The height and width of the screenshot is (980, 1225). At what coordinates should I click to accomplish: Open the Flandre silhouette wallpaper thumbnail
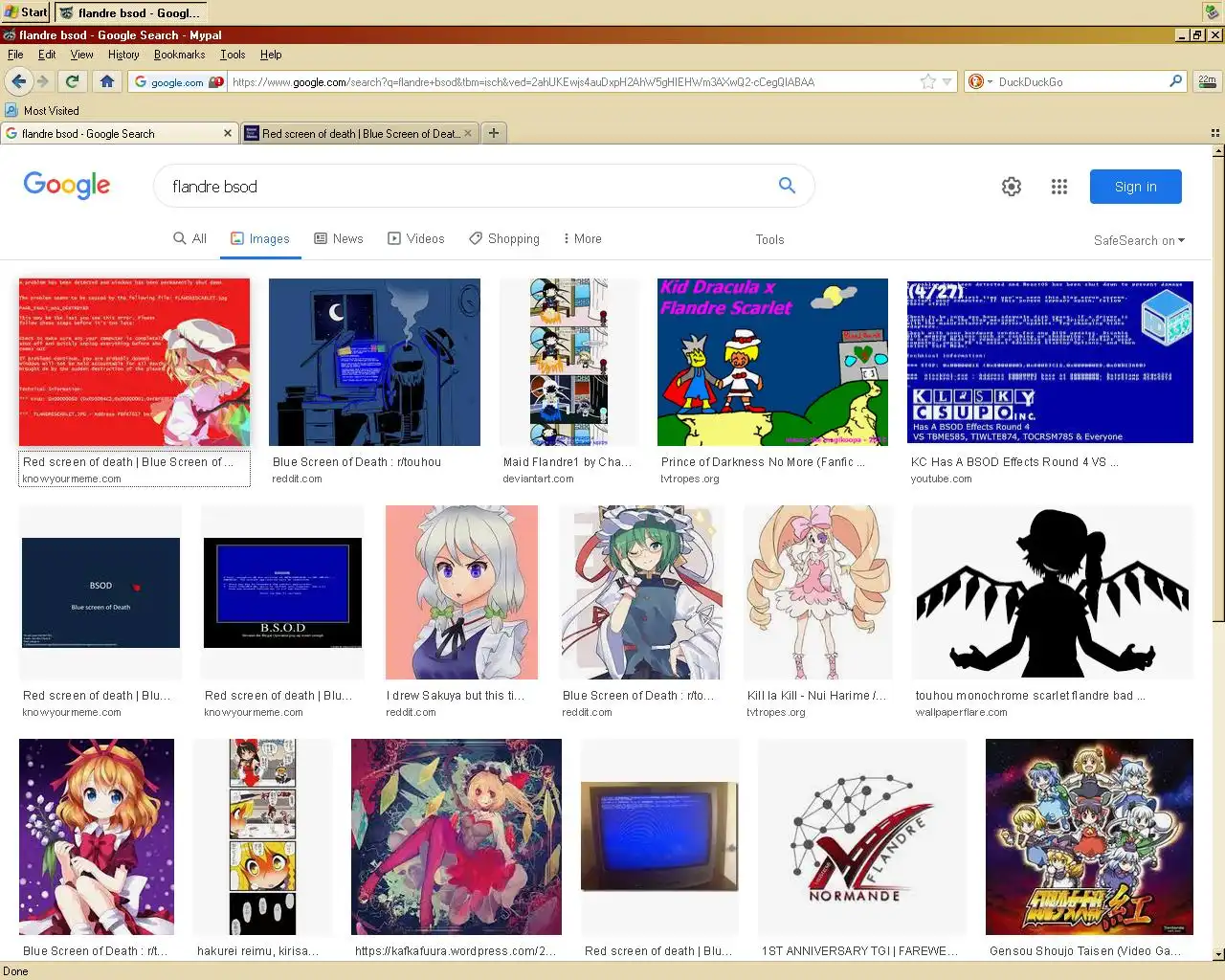[1053, 592]
